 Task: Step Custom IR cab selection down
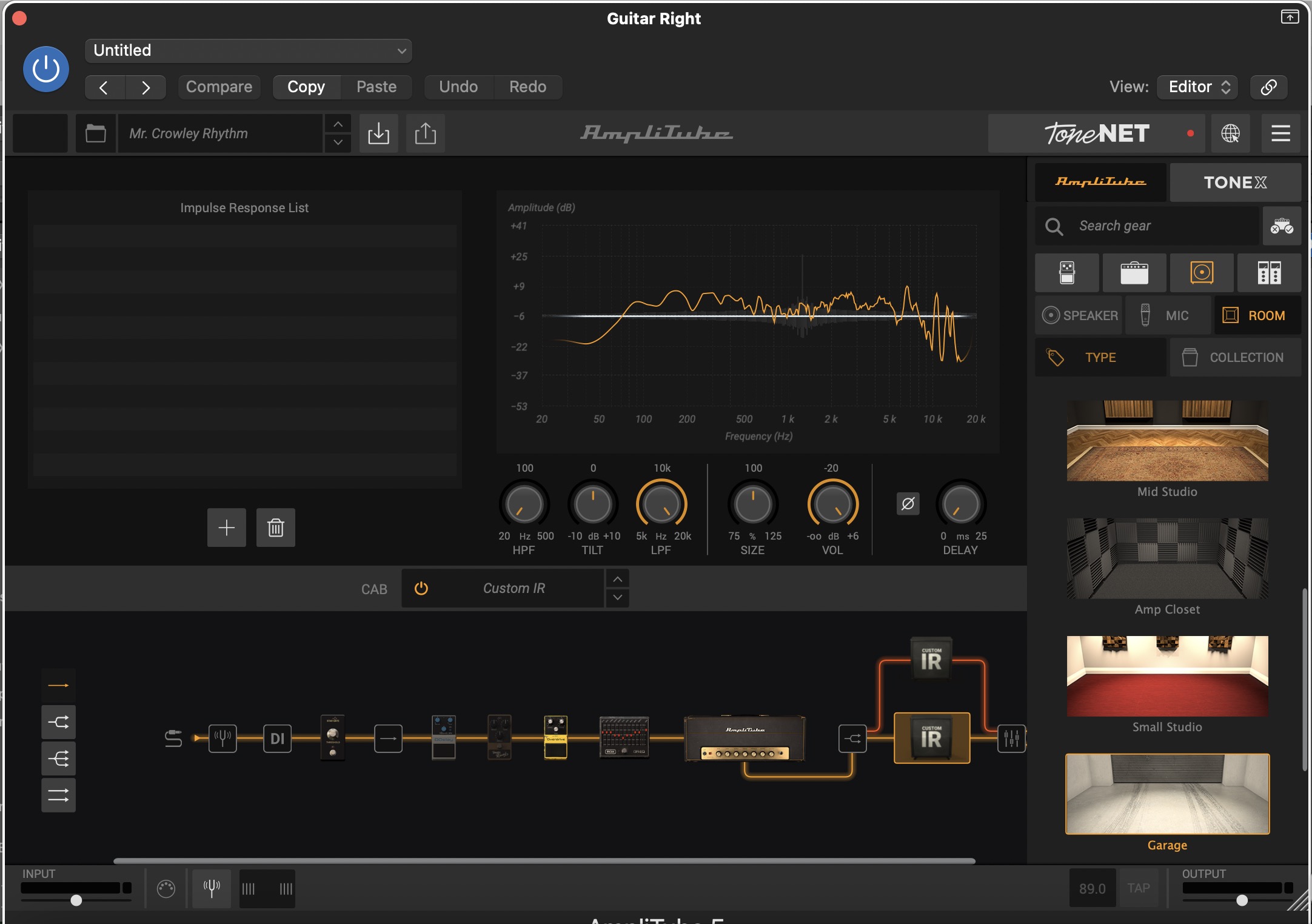click(x=617, y=598)
